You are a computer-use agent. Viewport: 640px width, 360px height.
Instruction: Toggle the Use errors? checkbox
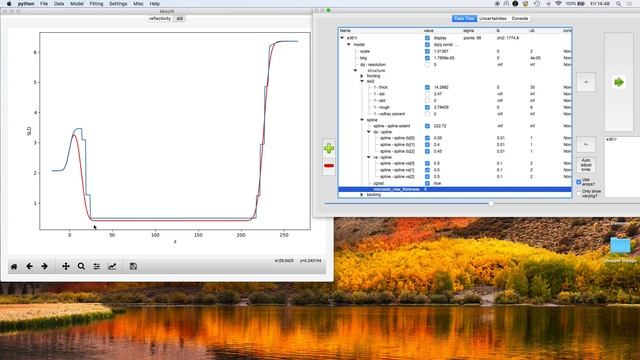(579, 182)
